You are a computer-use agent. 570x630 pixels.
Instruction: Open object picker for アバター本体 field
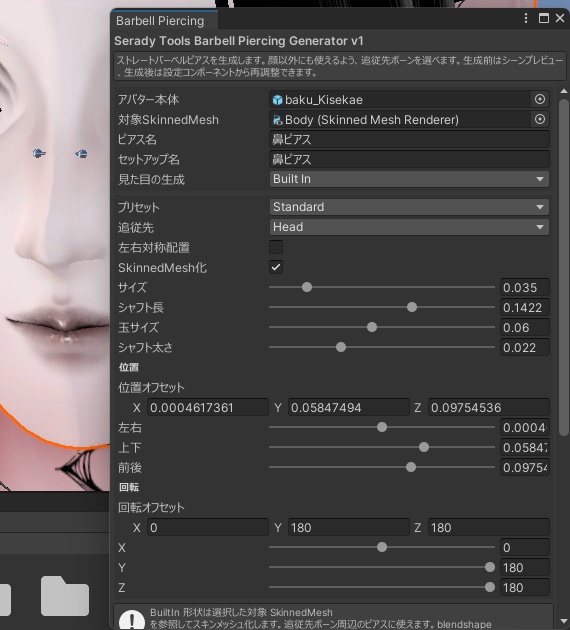coord(540,99)
